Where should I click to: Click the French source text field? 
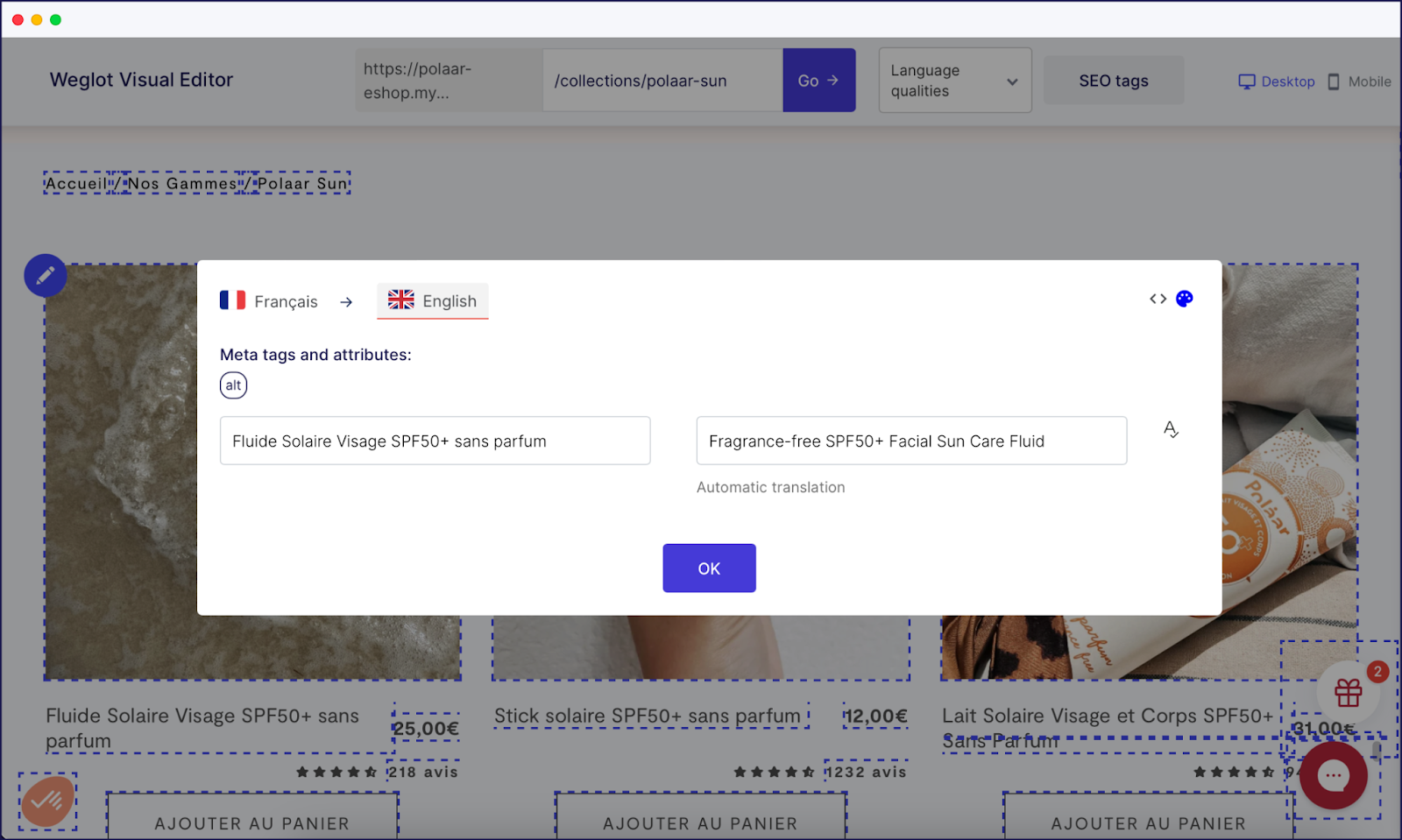pos(435,441)
